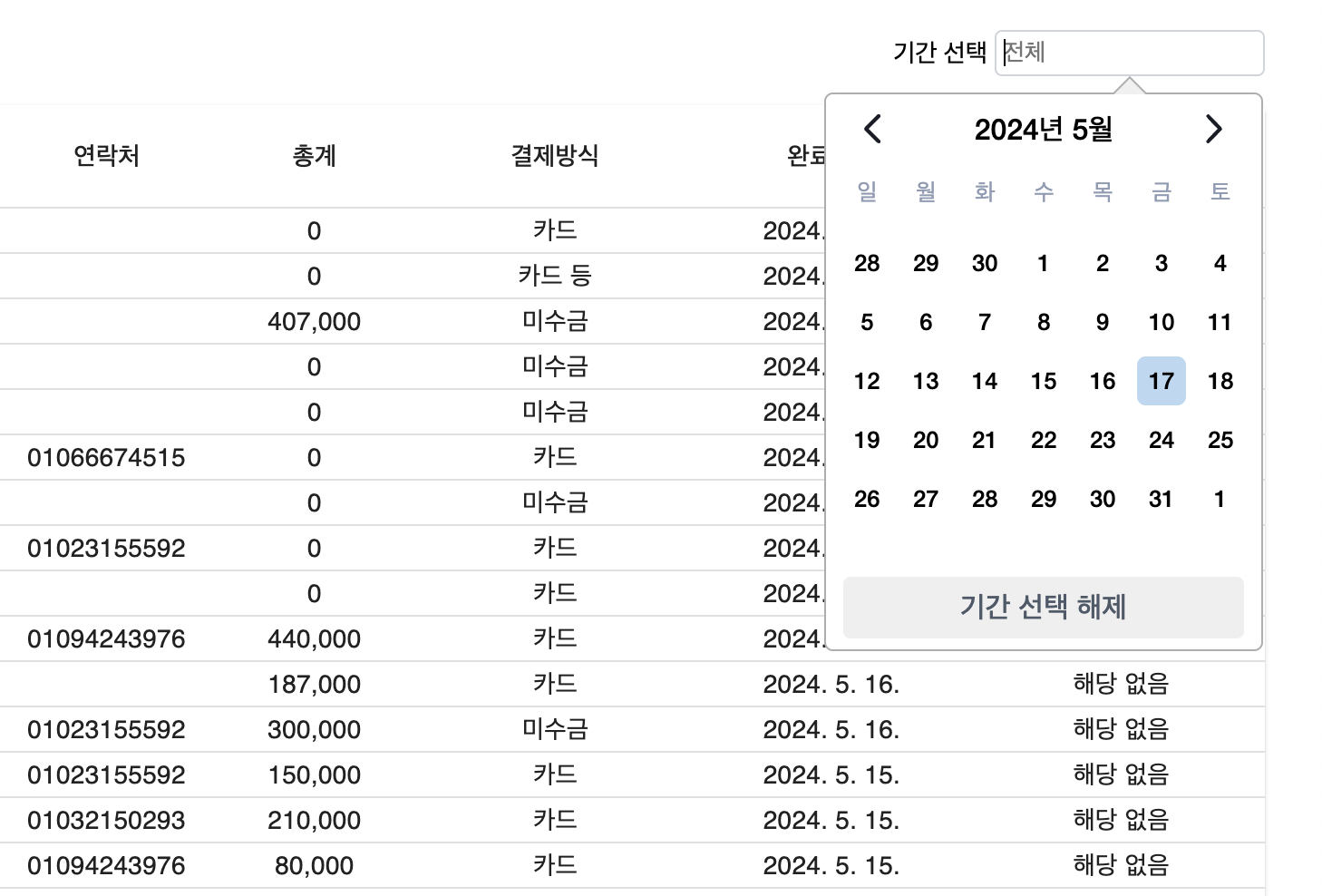This screenshot has height=896, width=1322.
Task: Click the 총계 column header
Action: click(x=314, y=156)
